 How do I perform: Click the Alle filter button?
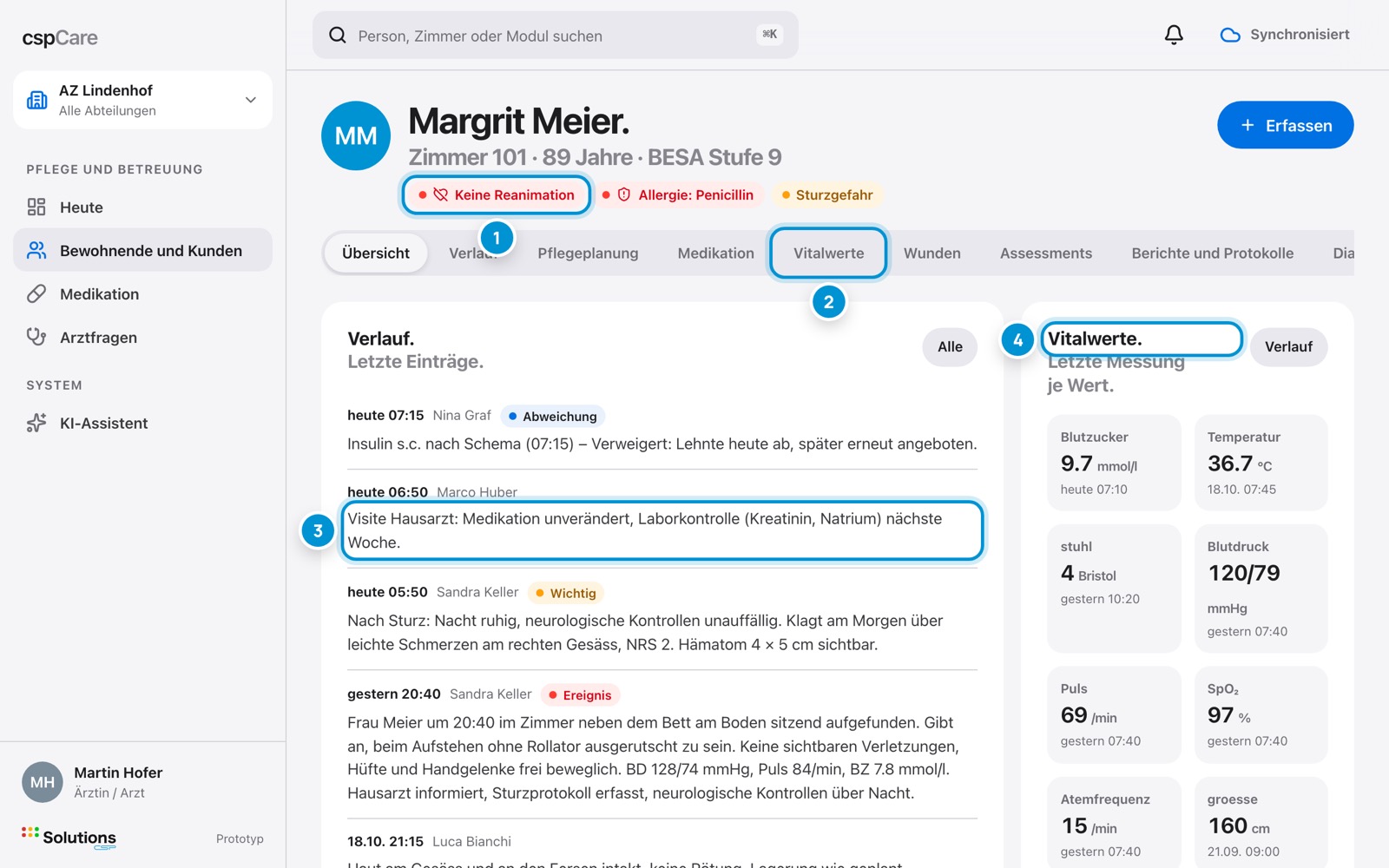click(x=950, y=346)
